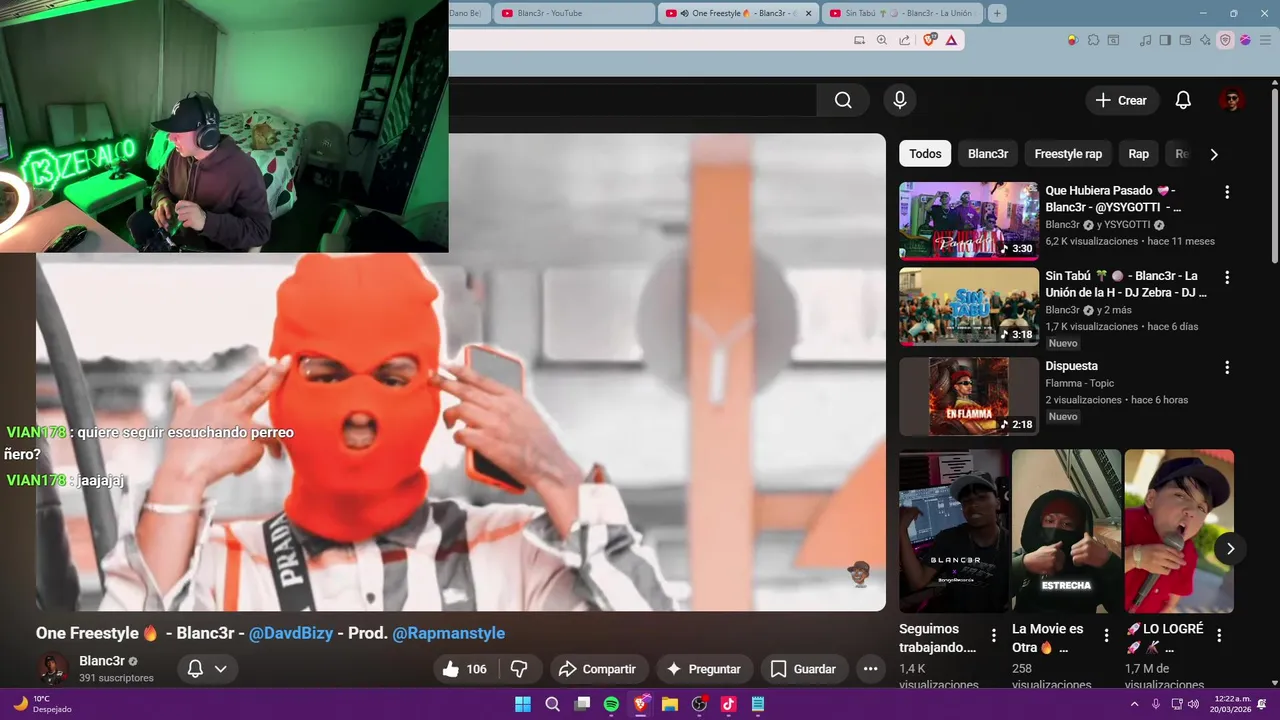
Task: Like the video with thumbs up
Action: pos(465,669)
